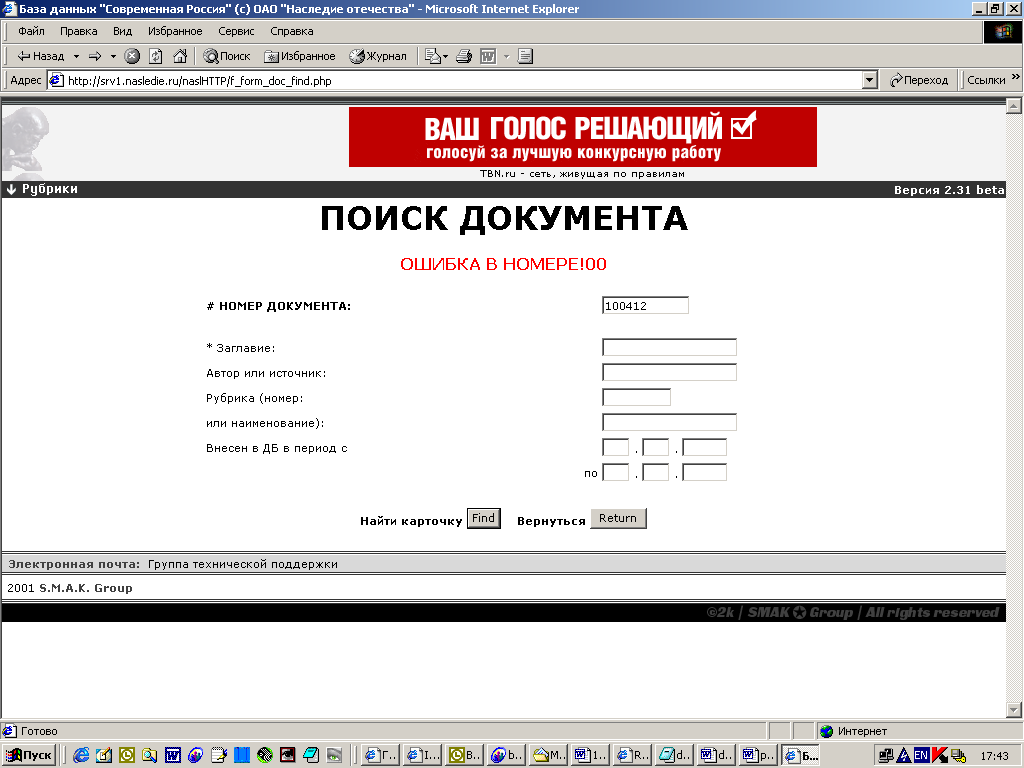Click the end-period year field in 'по' row
The height and width of the screenshot is (768, 1024).
[x=705, y=472]
